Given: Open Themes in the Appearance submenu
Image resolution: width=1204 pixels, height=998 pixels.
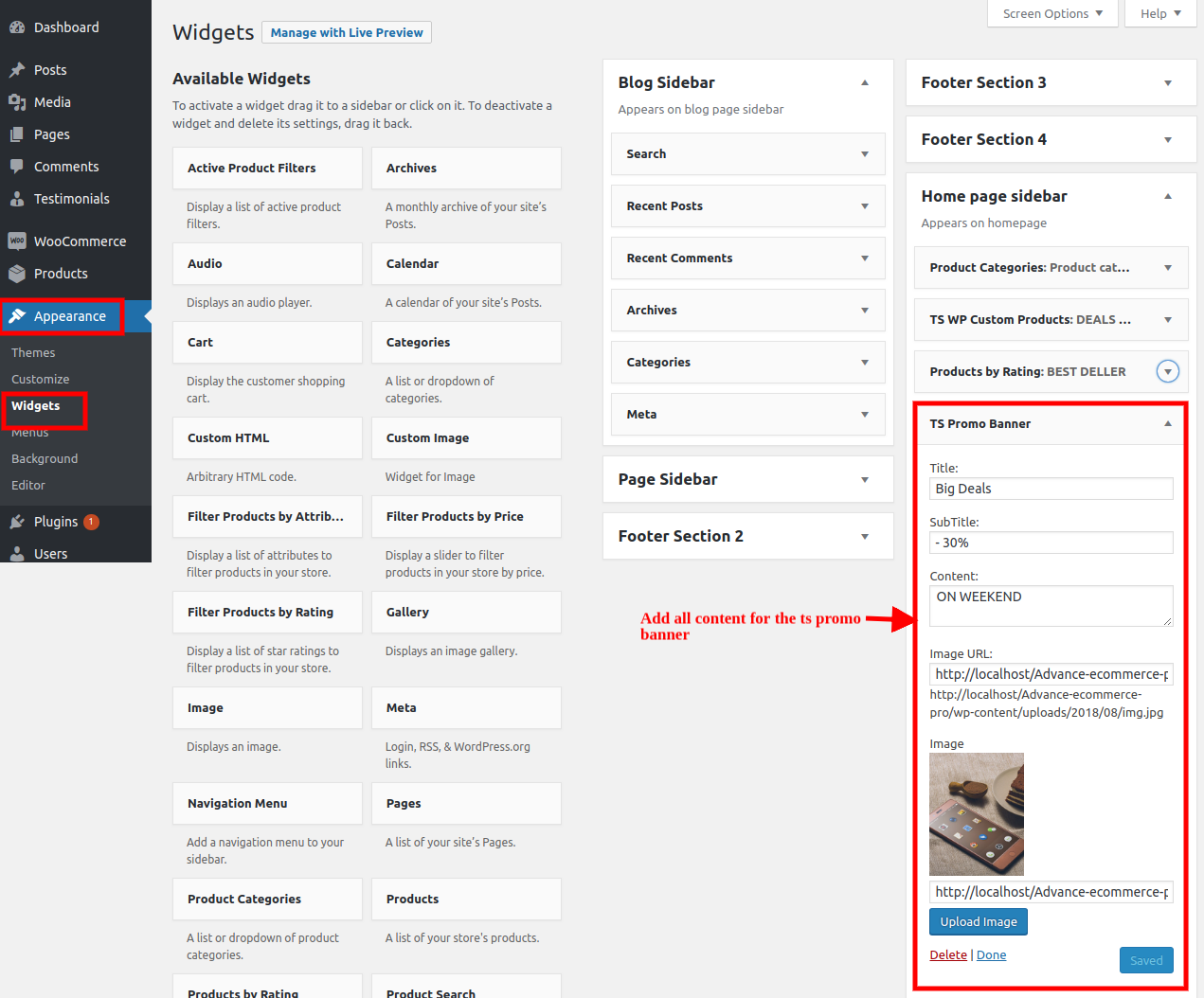Looking at the screenshot, I should 33,353.
